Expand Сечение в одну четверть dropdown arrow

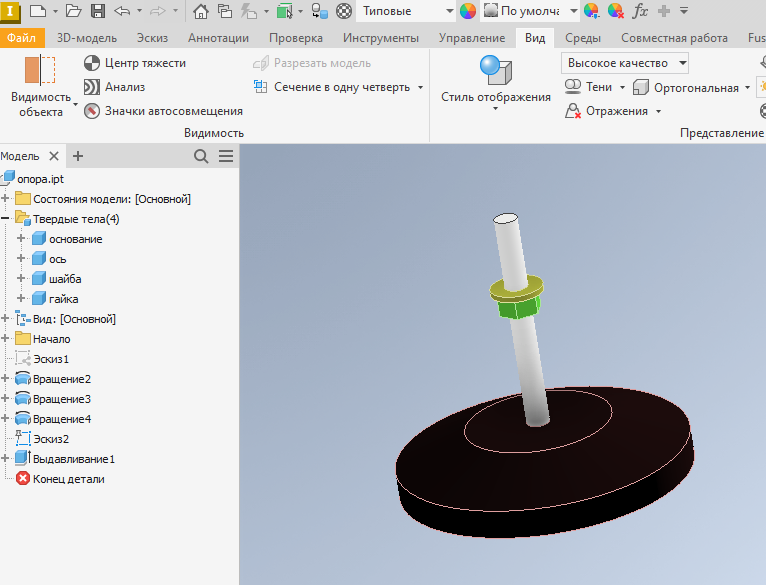420,87
